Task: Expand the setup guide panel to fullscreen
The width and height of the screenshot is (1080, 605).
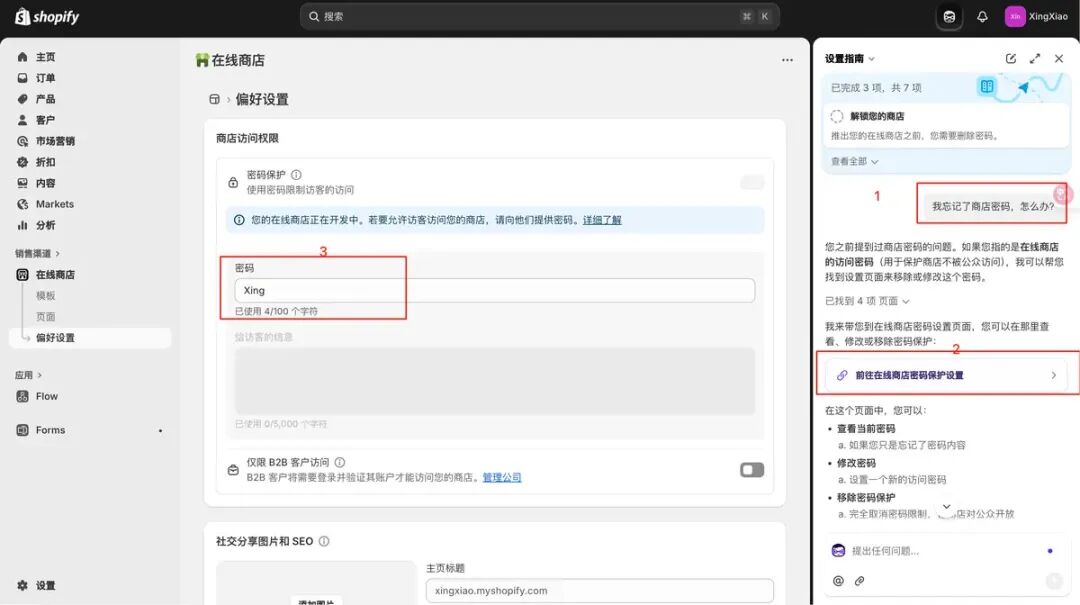Action: click(1035, 59)
